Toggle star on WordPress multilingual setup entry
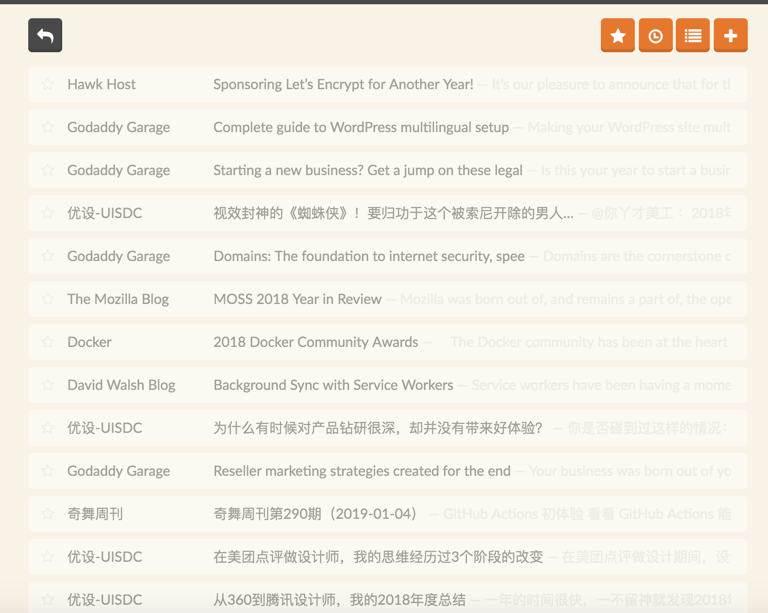This screenshot has width=768, height=613. pyautogui.click(x=48, y=127)
